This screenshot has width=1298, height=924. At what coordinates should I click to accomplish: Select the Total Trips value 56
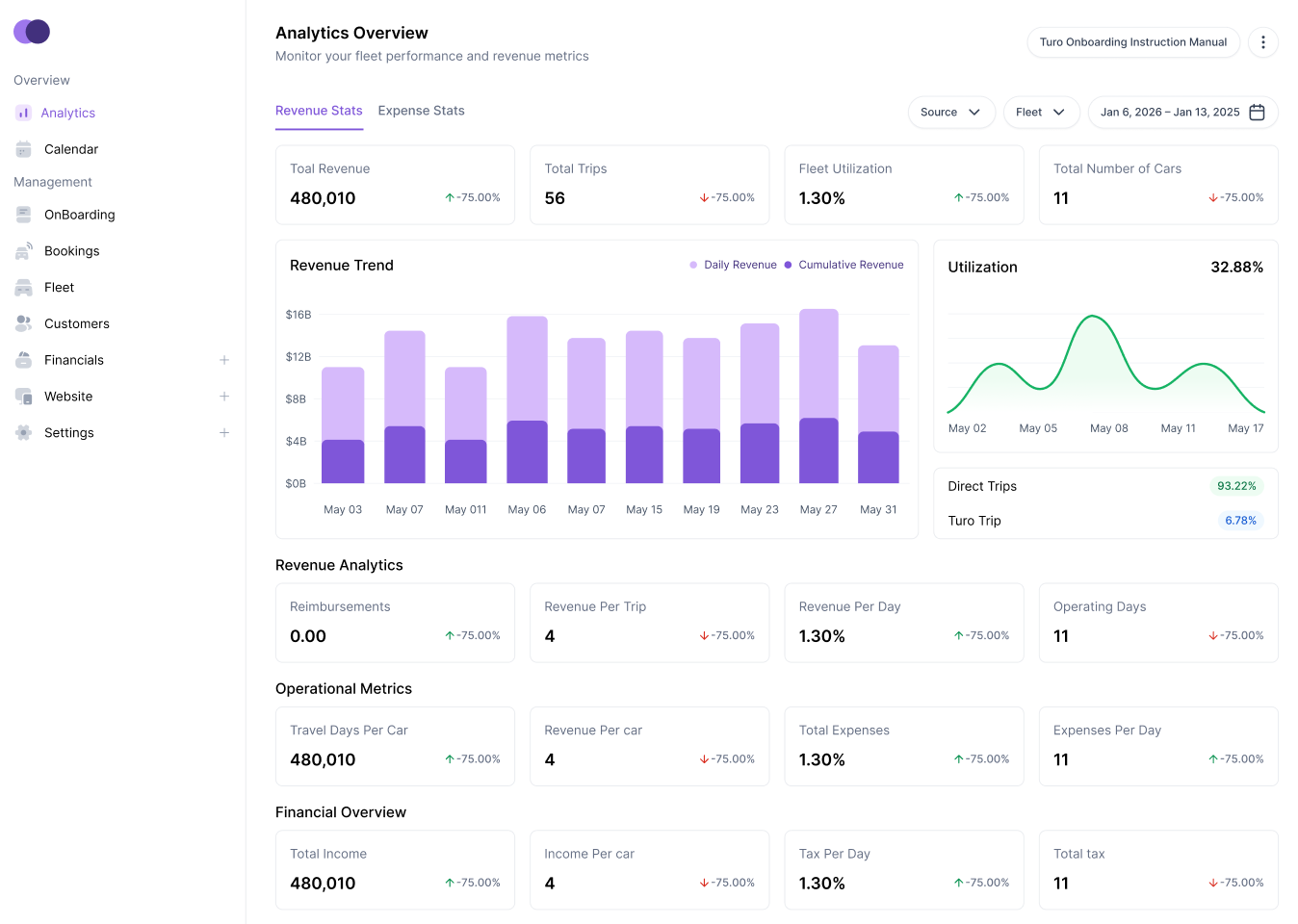[x=555, y=198]
